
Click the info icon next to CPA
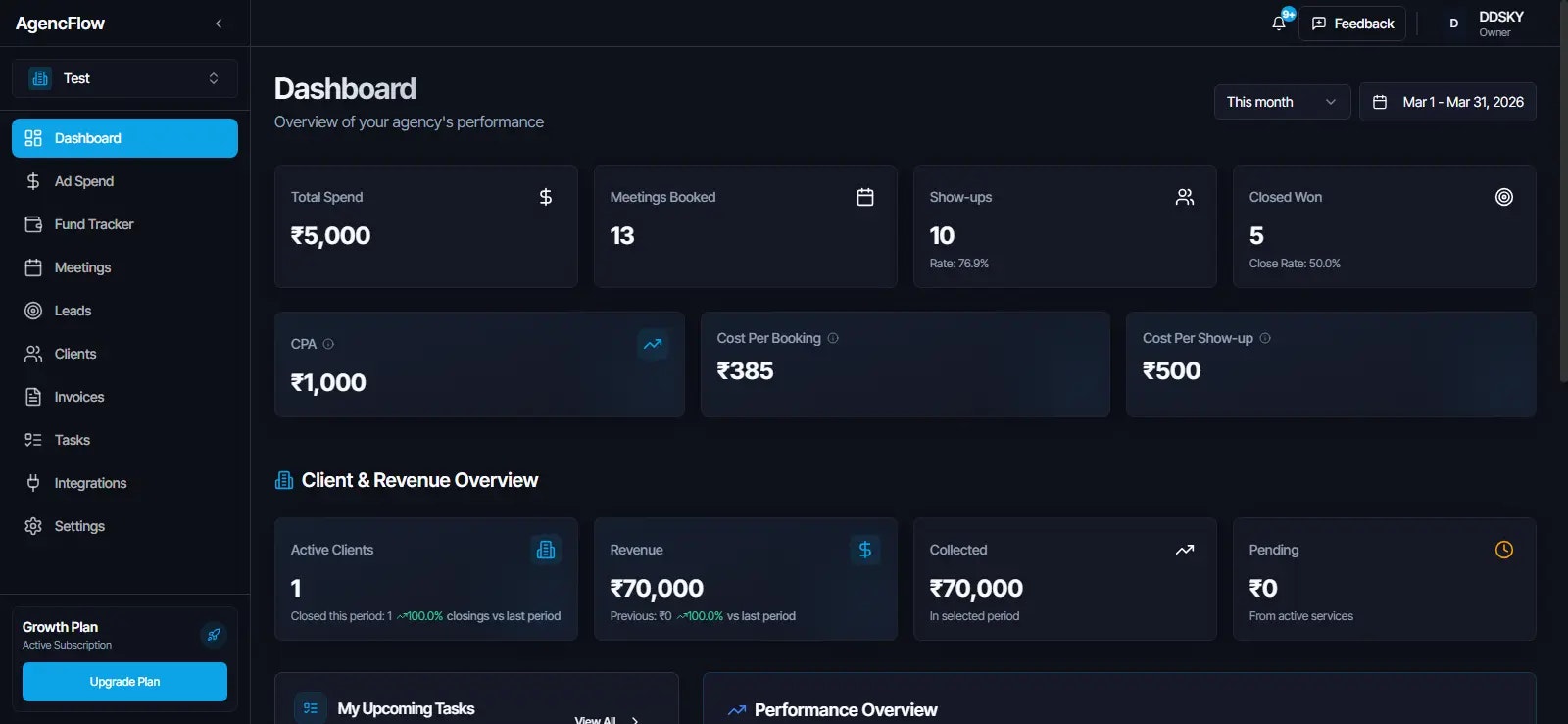(328, 344)
